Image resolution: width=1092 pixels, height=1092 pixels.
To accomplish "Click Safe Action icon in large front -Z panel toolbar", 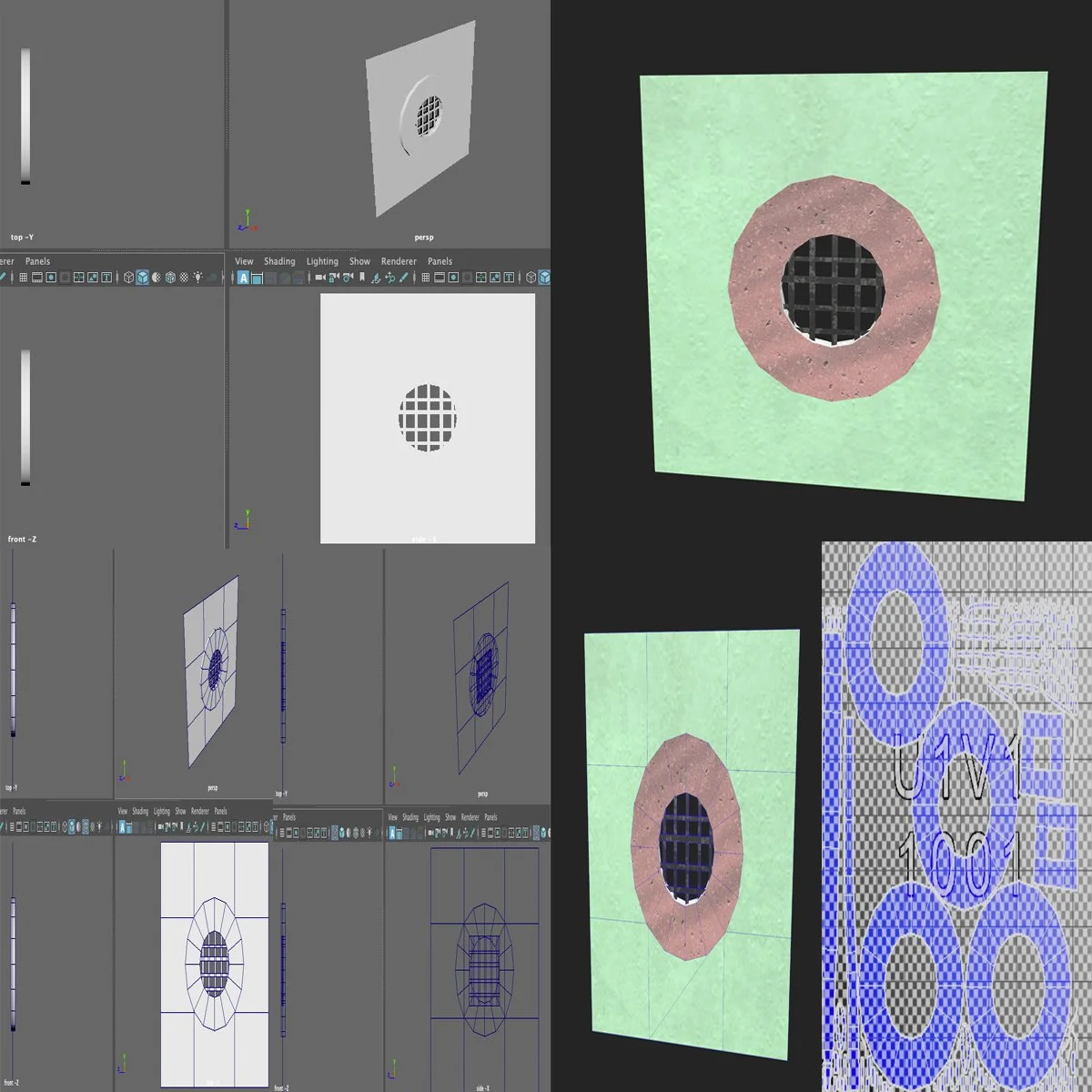I will (93, 278).
